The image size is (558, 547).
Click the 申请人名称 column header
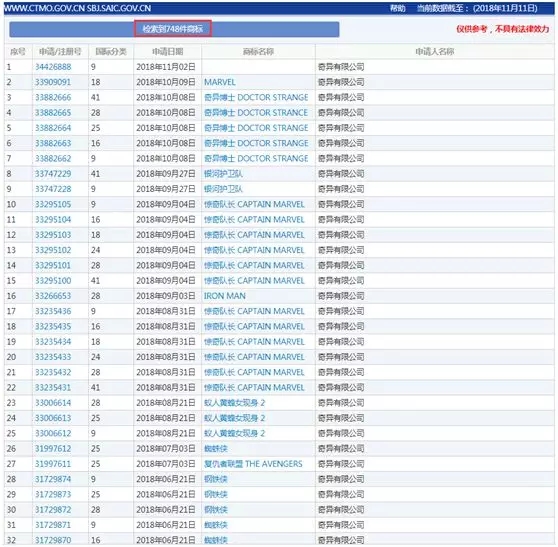click(x=435, y=52)
